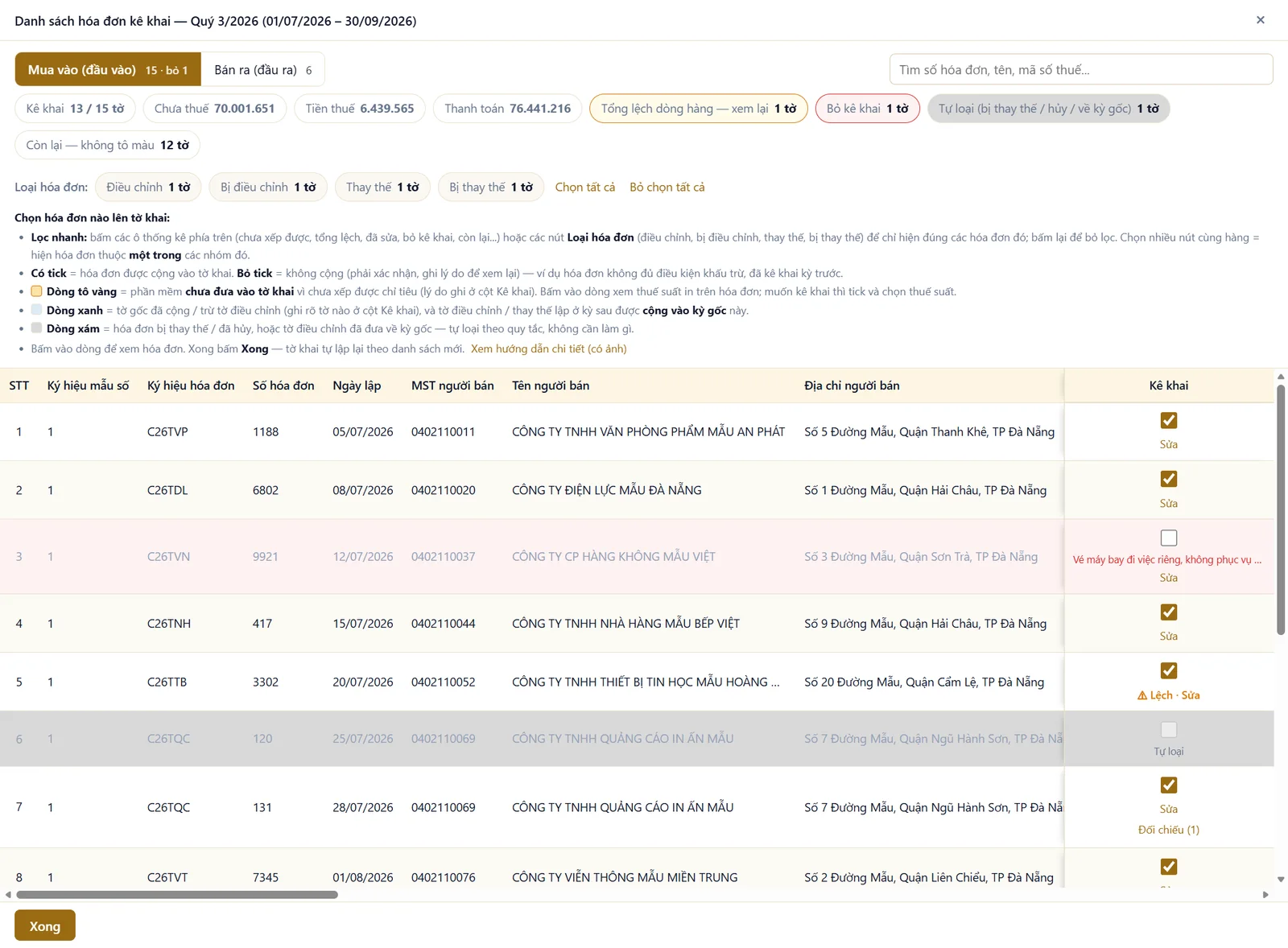Toggle the checkbox for CÔNG TY TNHH NHÀ HÀNG MẪU BẾP VIỆT
Image resolution: width=1288 pixels, height=948 pixels.
click(1169, 612)
